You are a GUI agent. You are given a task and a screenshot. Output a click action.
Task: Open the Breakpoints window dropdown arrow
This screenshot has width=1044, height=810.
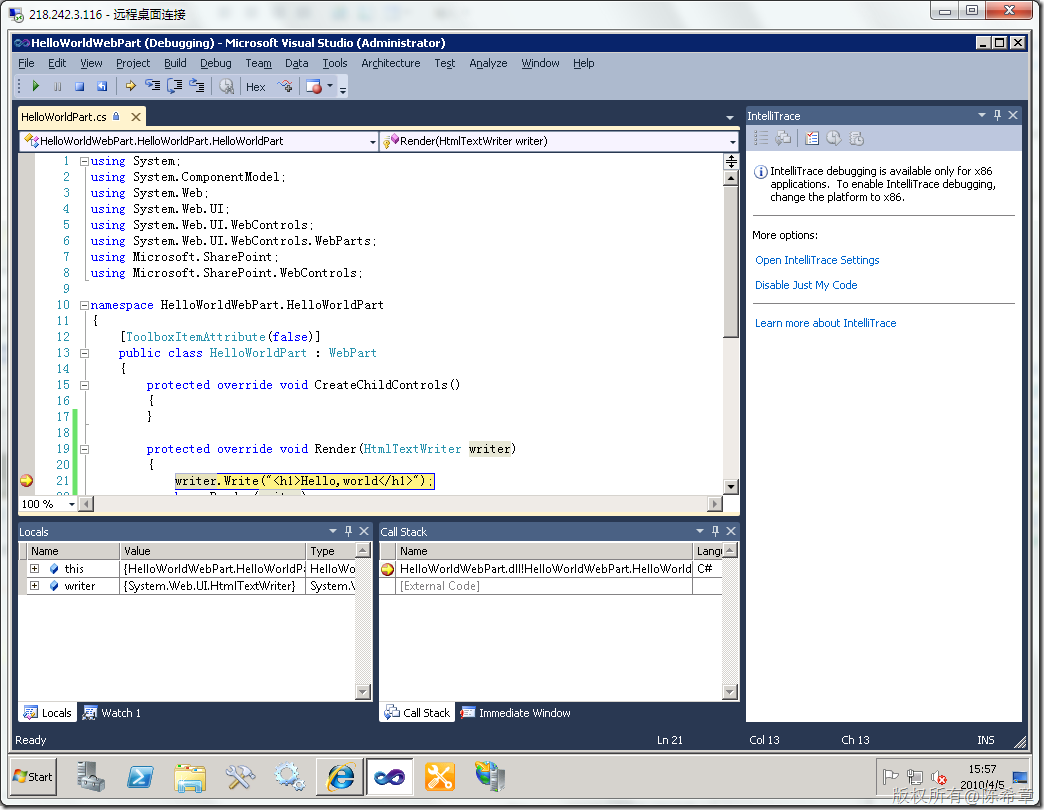tap(330, 87)
